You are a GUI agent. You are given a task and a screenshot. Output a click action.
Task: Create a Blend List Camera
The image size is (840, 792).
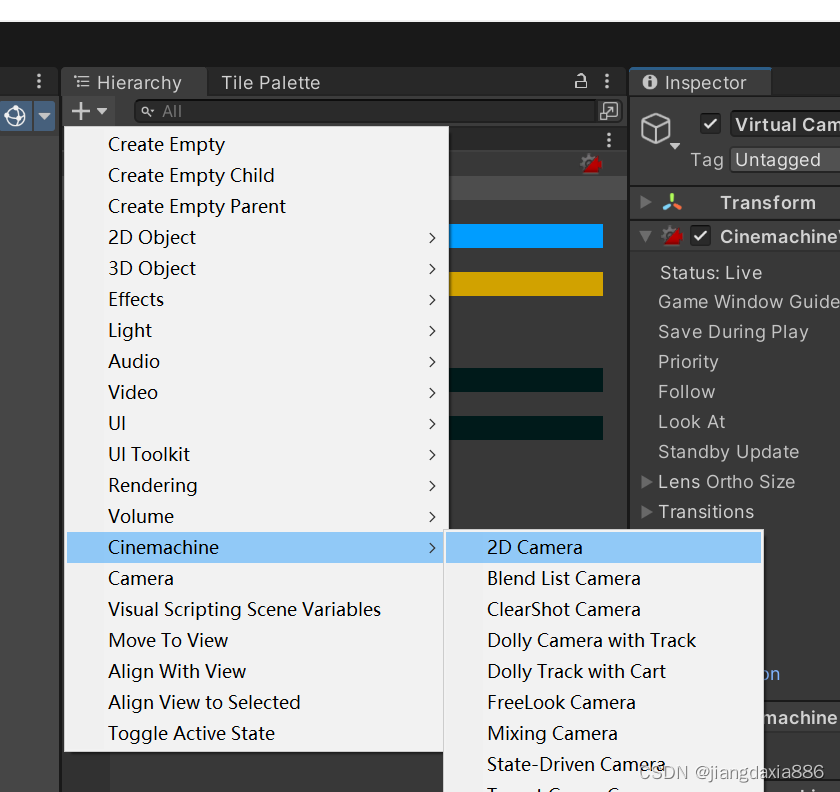pos(603,579)
